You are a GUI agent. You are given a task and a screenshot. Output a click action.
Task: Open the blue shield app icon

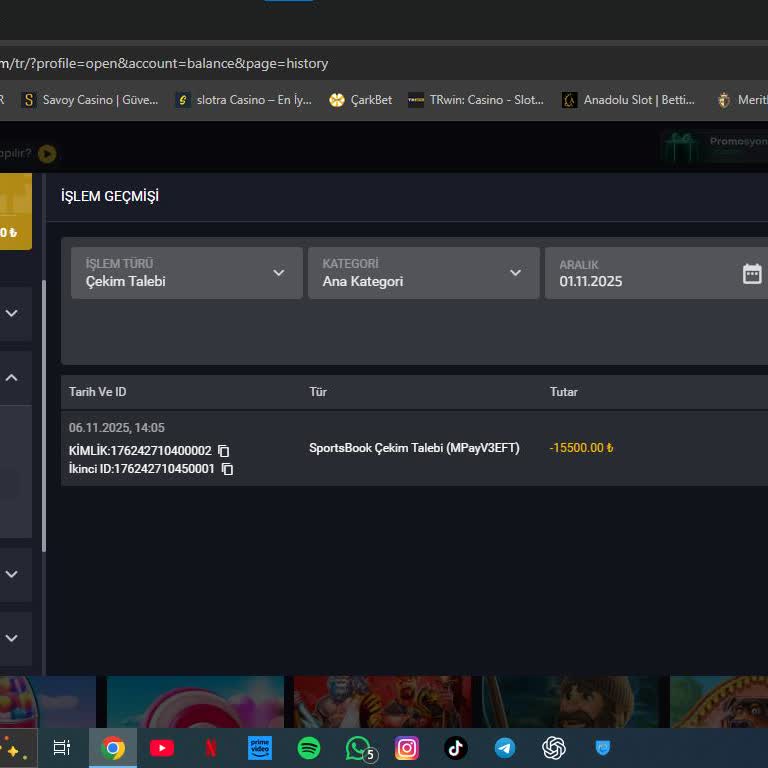click(x=602, y=748)
